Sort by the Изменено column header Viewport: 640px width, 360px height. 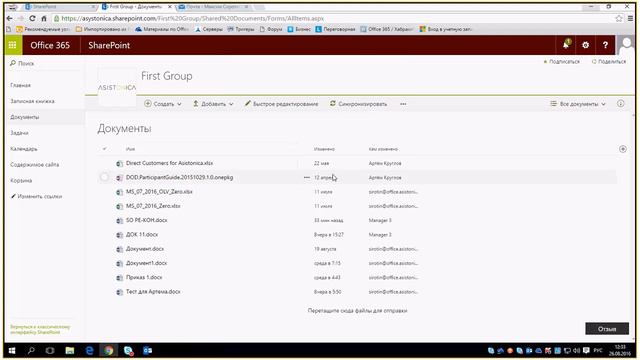[324, 149]
